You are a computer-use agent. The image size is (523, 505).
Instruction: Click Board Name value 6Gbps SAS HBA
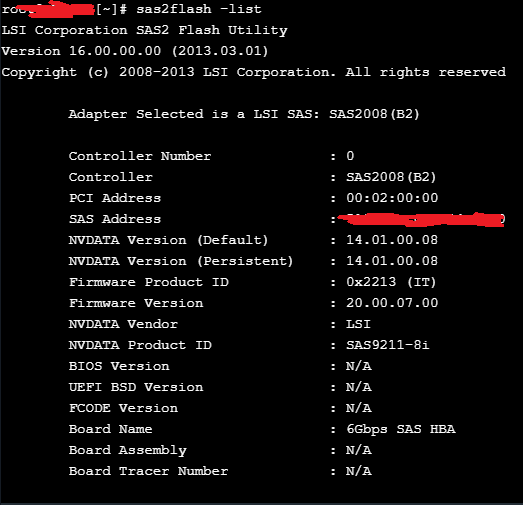point(401,429)
